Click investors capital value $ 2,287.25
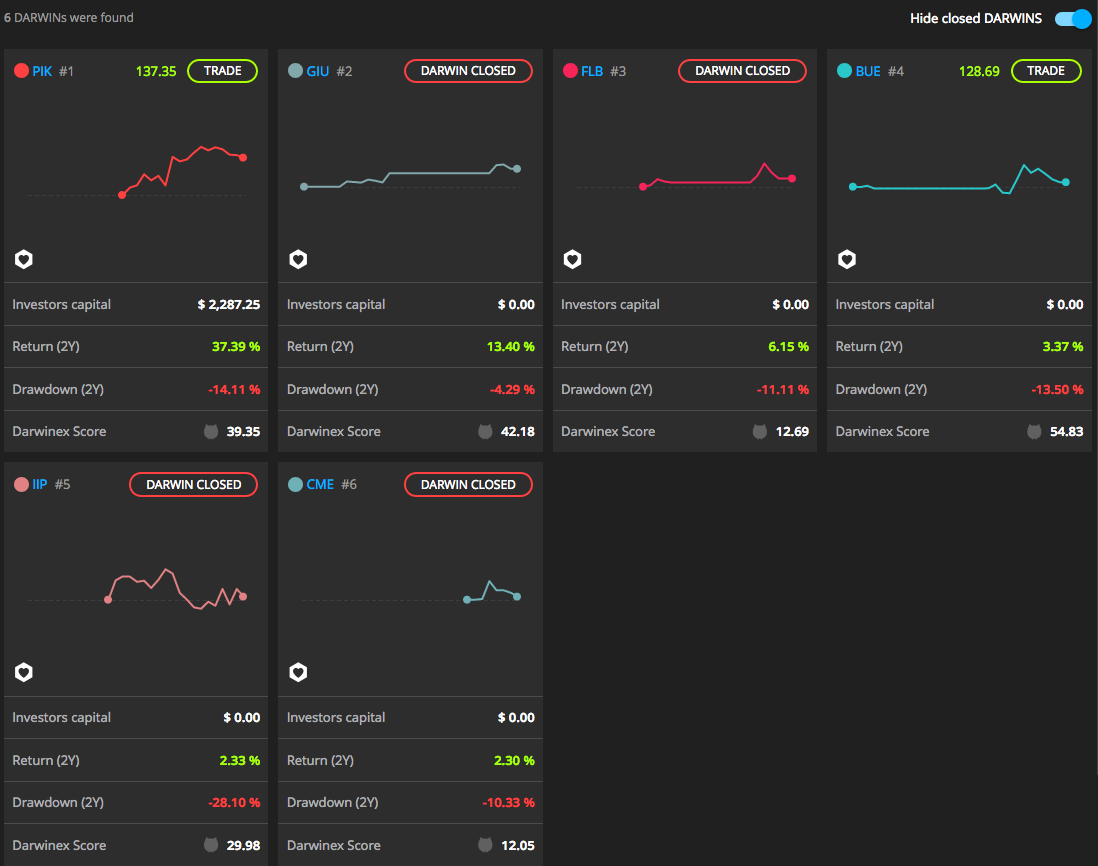The image size is (1098, 866). coord(228,305)
